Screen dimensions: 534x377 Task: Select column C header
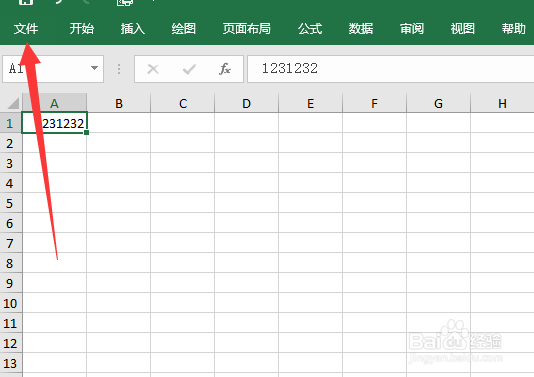click(x=183, y=103)
